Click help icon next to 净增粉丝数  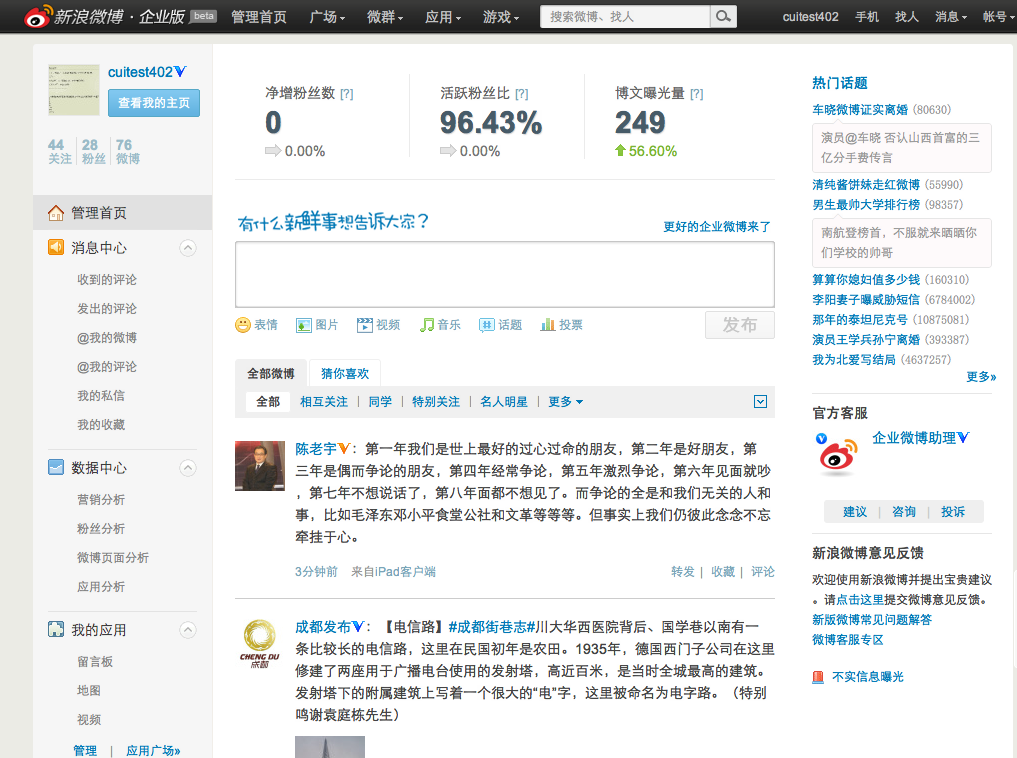pos(347,94)
